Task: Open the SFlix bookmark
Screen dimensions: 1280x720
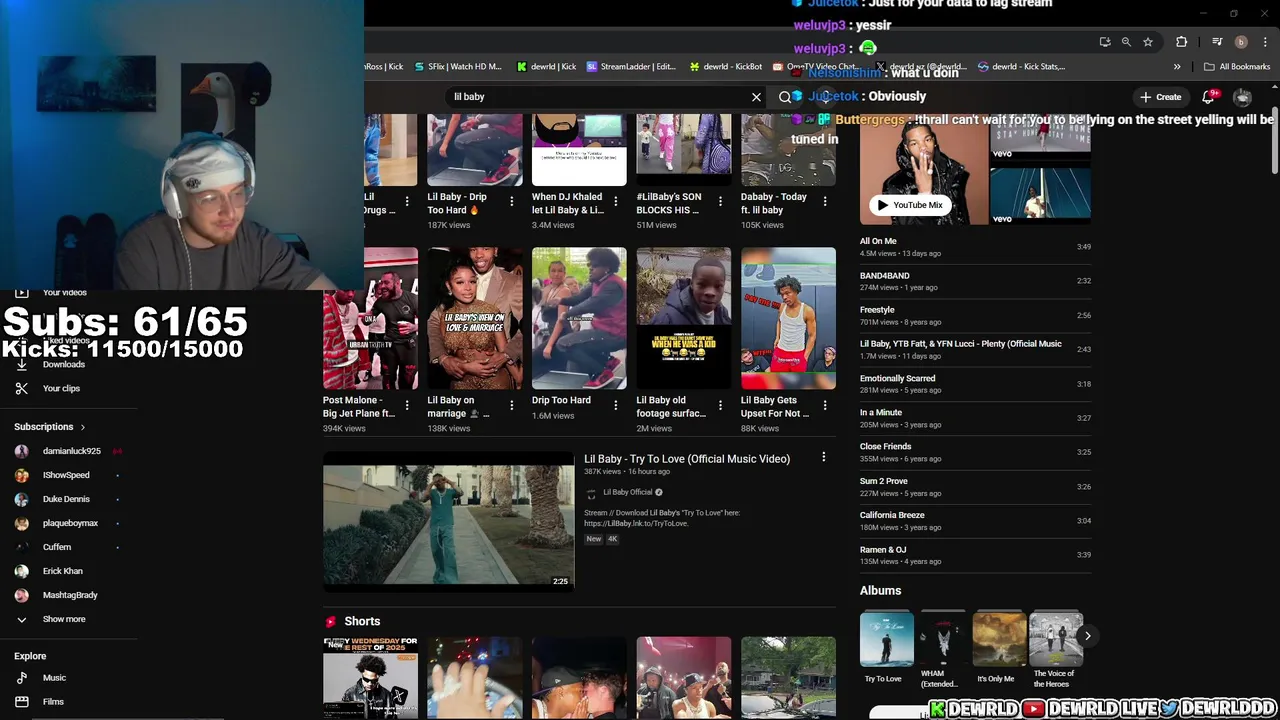Action: point(456,67)
